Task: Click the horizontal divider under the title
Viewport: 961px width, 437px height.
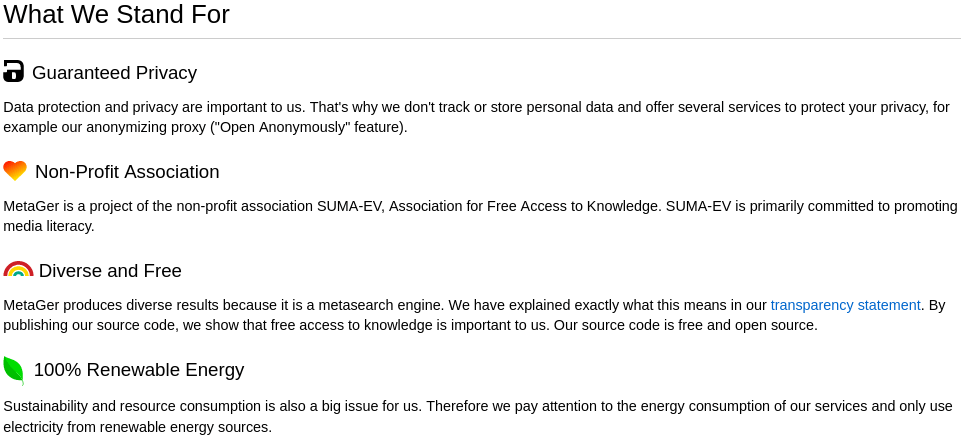Action: pyautogui.click(x=480, y=39)
